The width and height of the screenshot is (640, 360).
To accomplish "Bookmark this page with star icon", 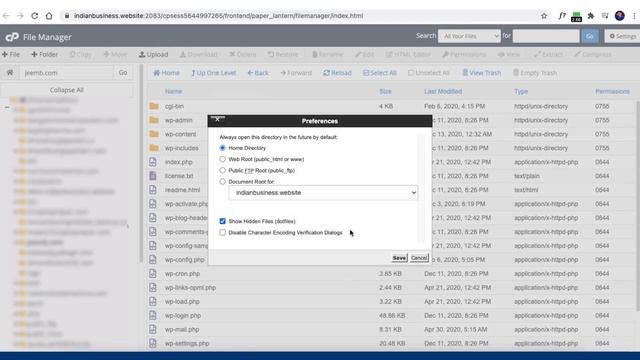I will (x=544, y=16).
